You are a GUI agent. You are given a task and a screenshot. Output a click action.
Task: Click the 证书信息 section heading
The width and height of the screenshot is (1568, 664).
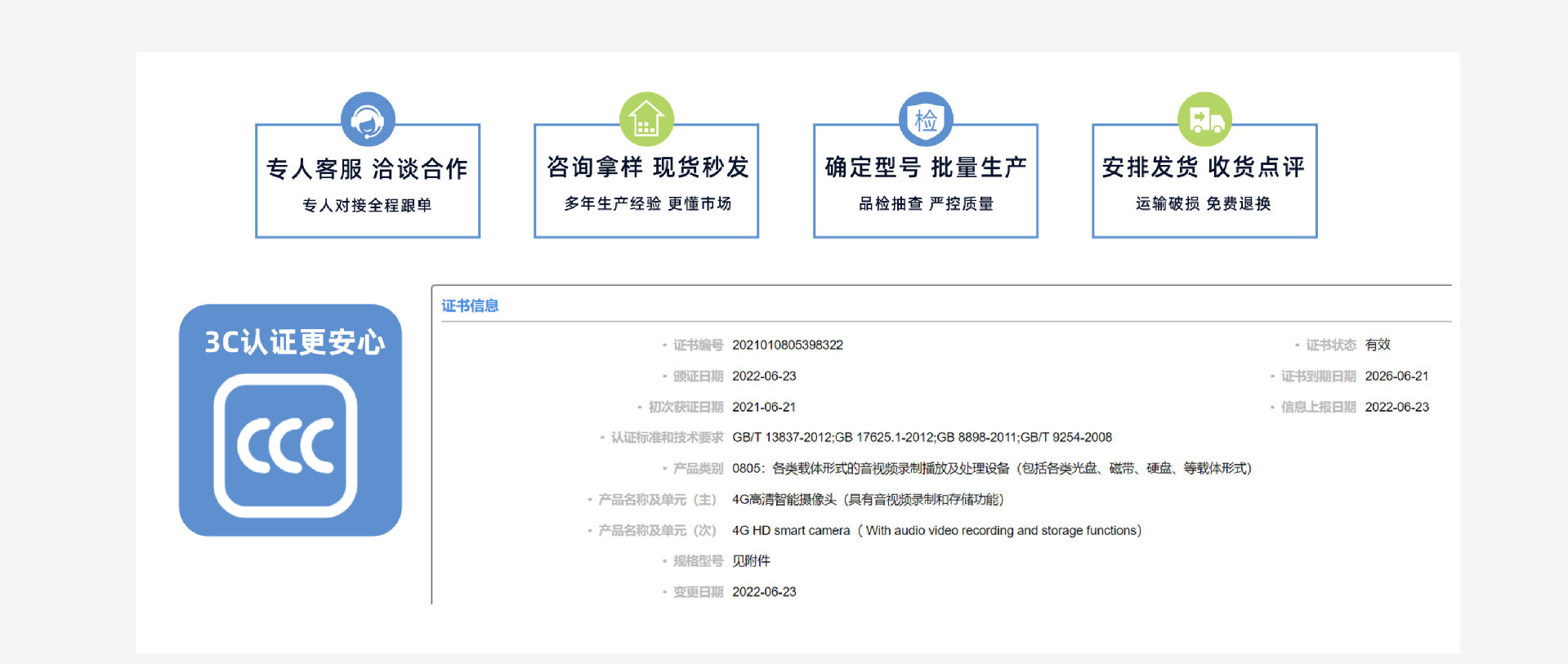click(470, 305)
